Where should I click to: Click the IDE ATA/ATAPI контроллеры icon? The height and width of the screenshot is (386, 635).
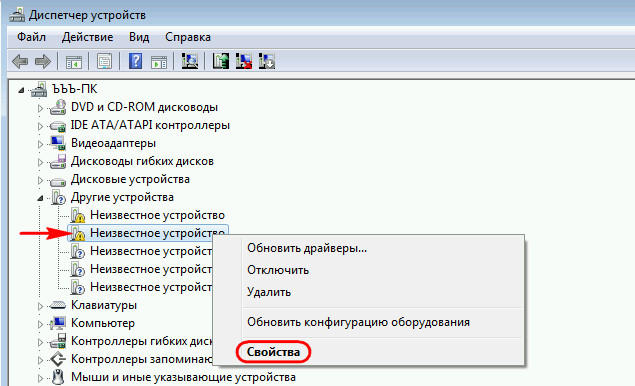[58, 126]
